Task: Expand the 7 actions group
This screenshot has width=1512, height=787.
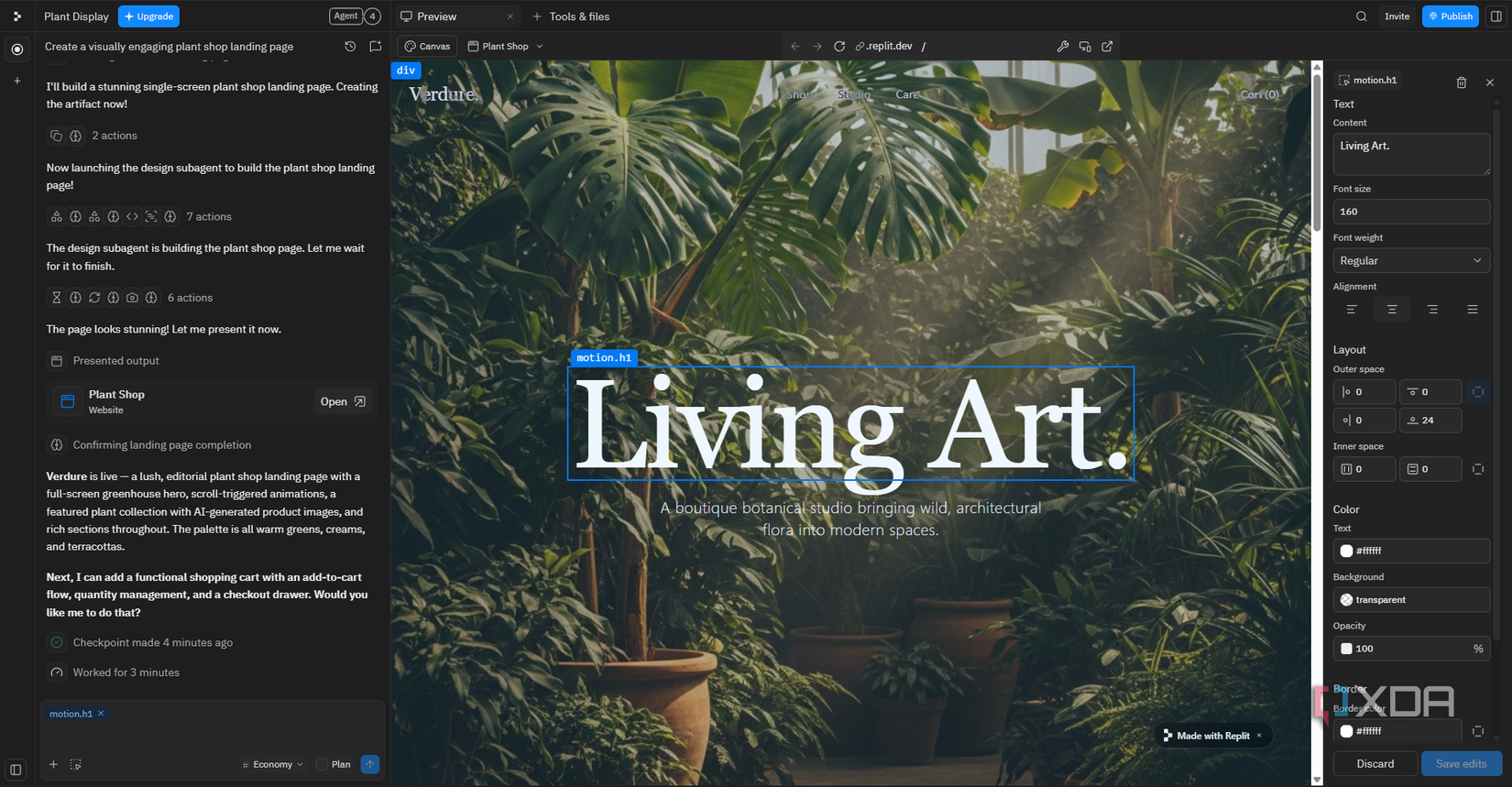Action: (139, 216)
